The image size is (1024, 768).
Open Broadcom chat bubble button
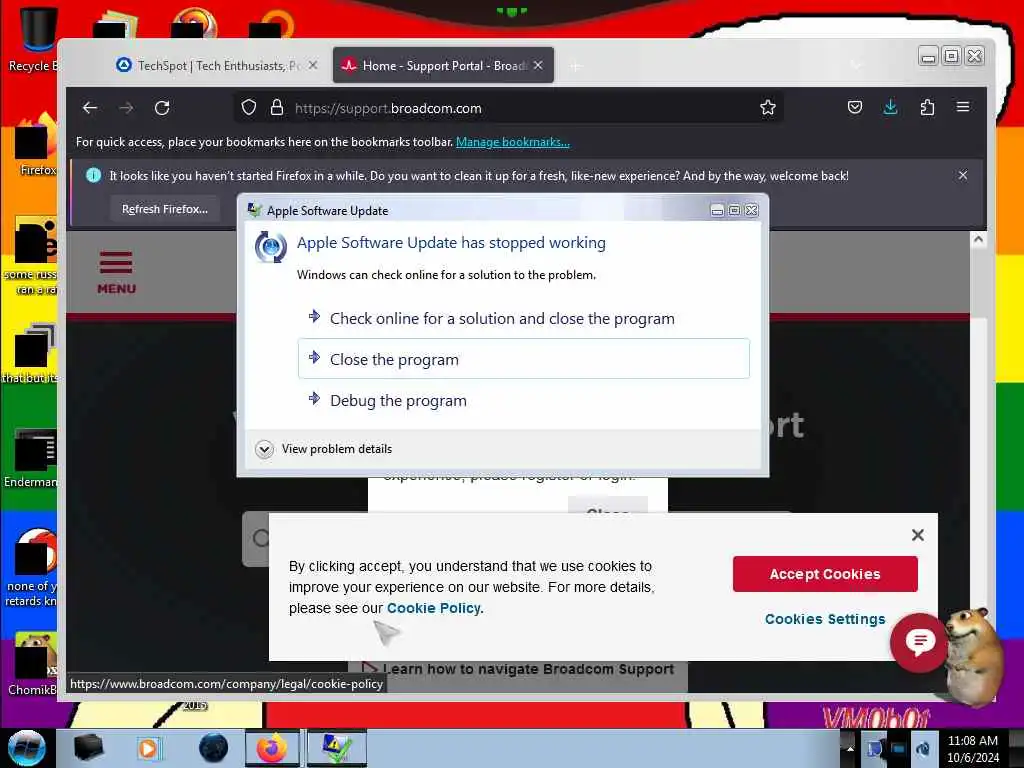(x=920, y=642)
